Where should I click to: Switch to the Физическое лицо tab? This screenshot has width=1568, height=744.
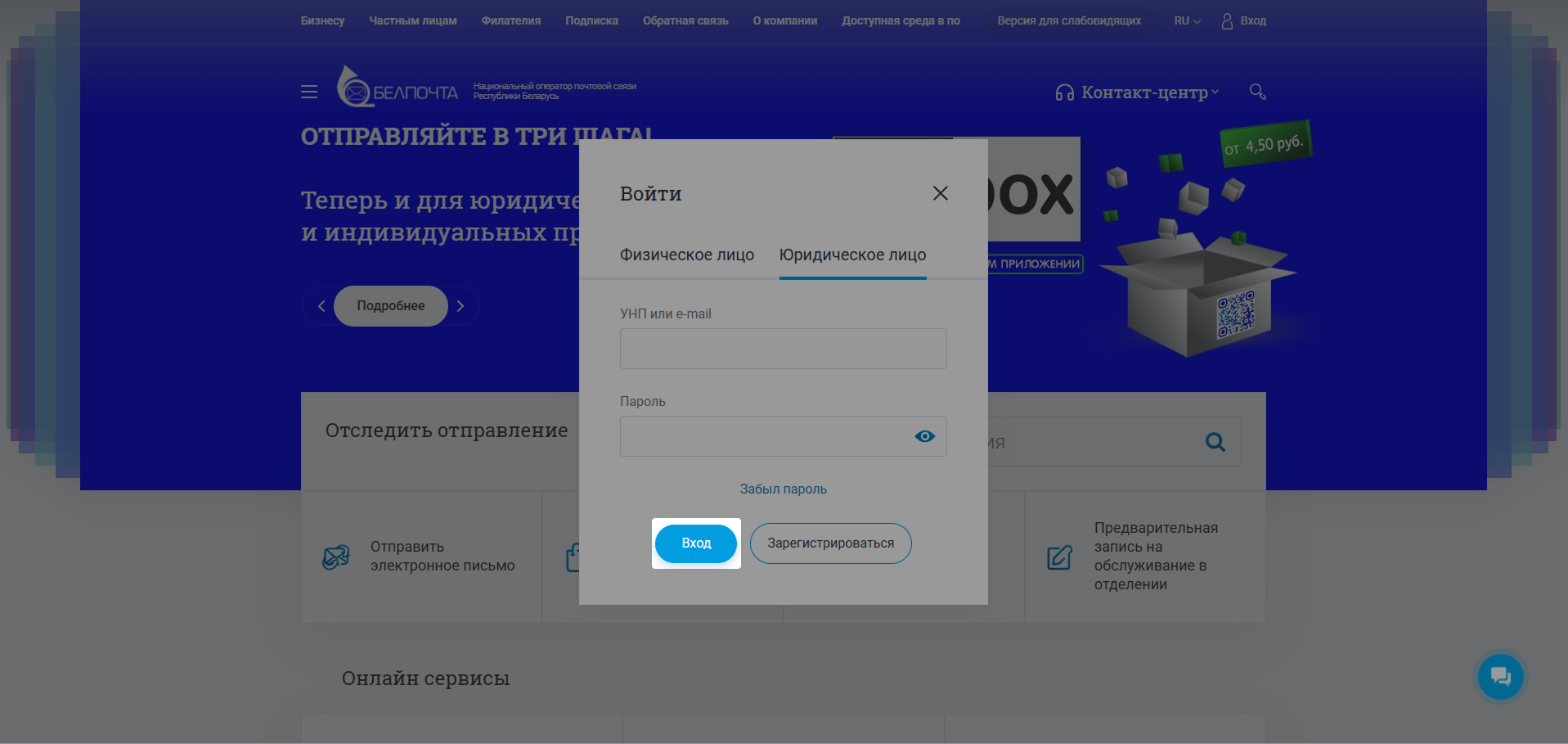tap(687, 255)
